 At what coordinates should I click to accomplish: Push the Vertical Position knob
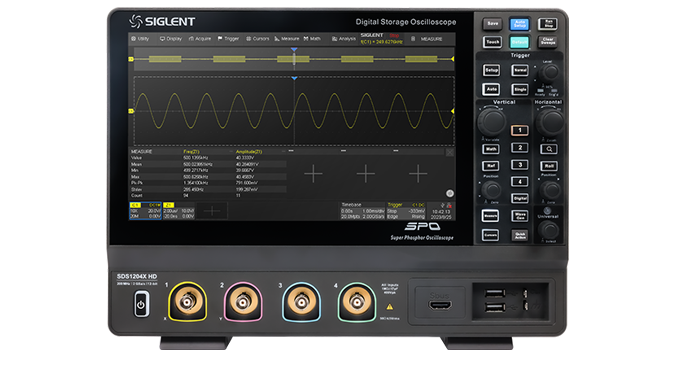click(491, 190)
